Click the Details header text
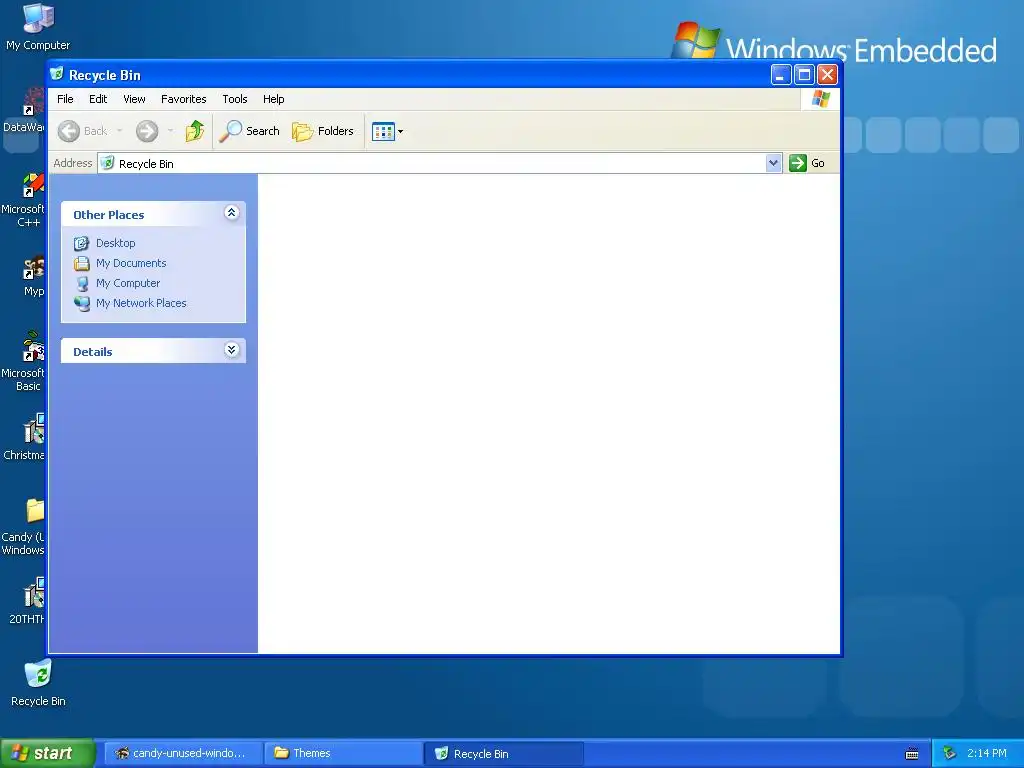This screenshot has height=768, width=1024. pos(93,352)
